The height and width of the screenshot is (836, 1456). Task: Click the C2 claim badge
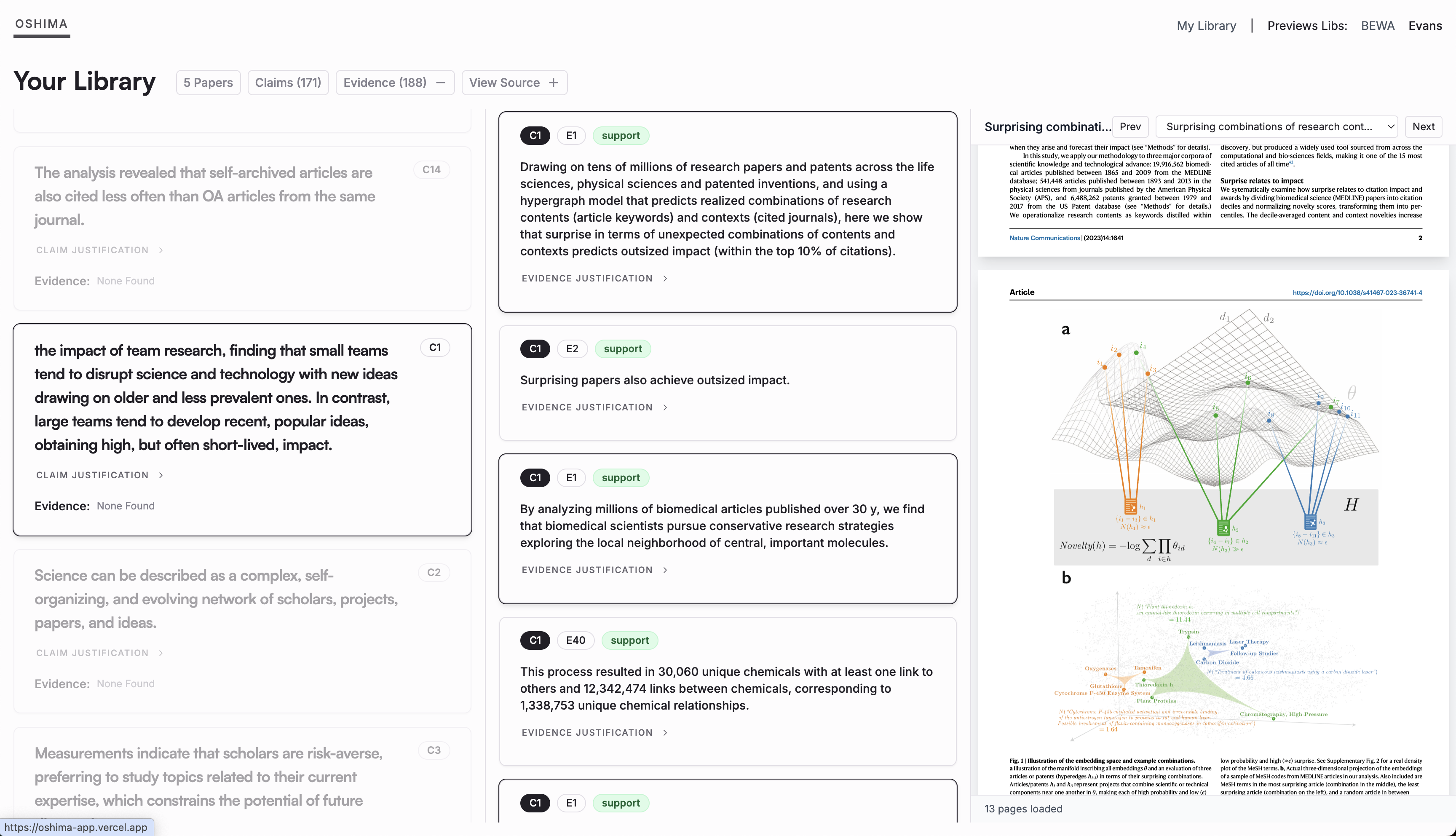pyautogui.click(x=434, y=573)
